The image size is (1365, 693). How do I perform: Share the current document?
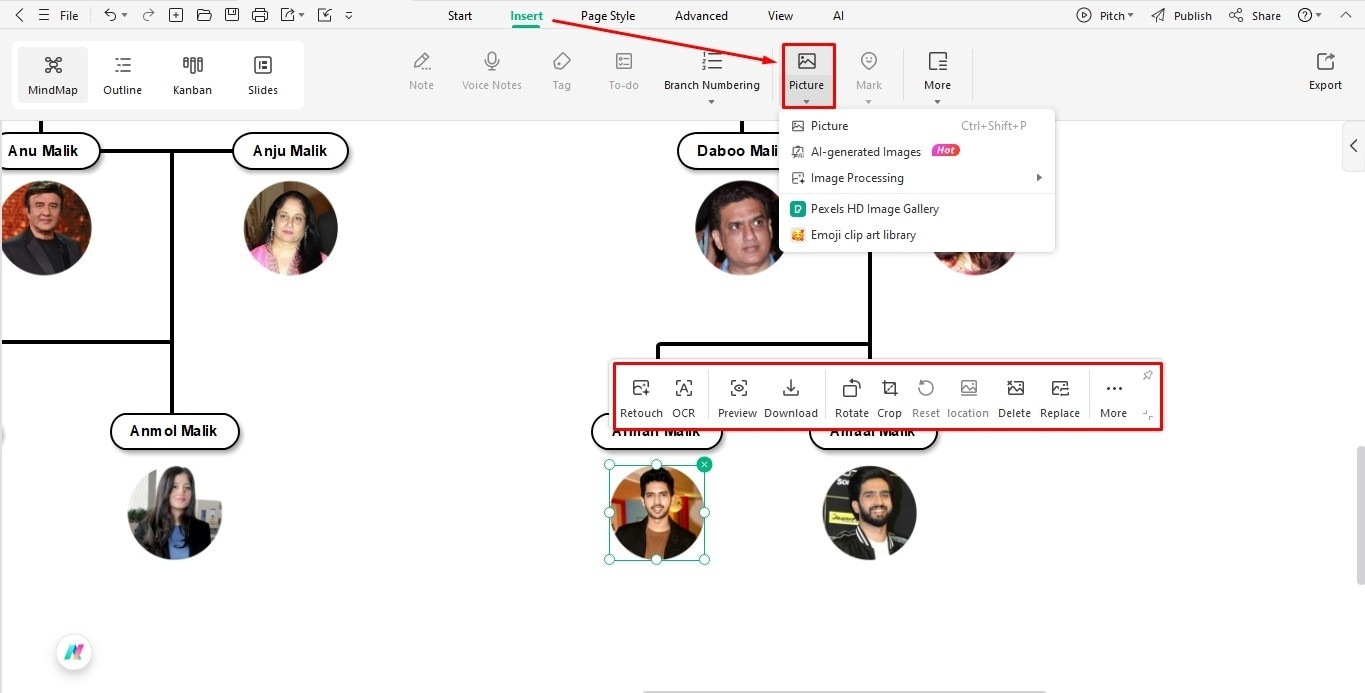click(1254, 14)
